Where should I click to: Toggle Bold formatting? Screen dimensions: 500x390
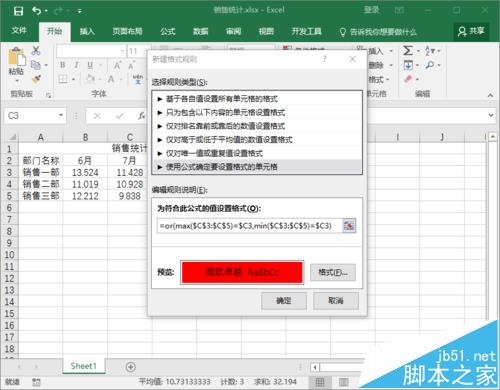coord(63,65)
